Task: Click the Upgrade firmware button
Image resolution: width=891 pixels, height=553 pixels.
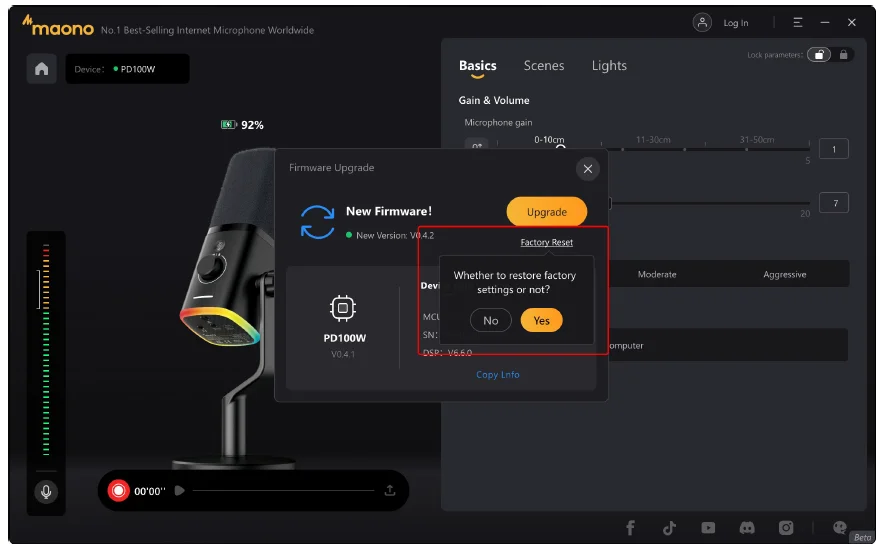Action: coord(546,212)
